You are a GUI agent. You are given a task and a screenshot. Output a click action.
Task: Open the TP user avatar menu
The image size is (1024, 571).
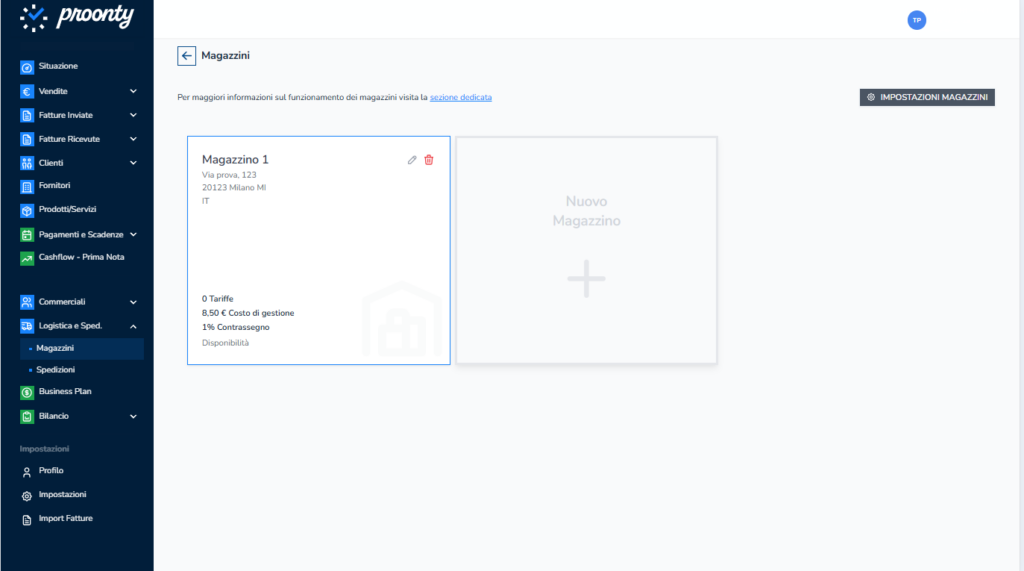point(916,20)
